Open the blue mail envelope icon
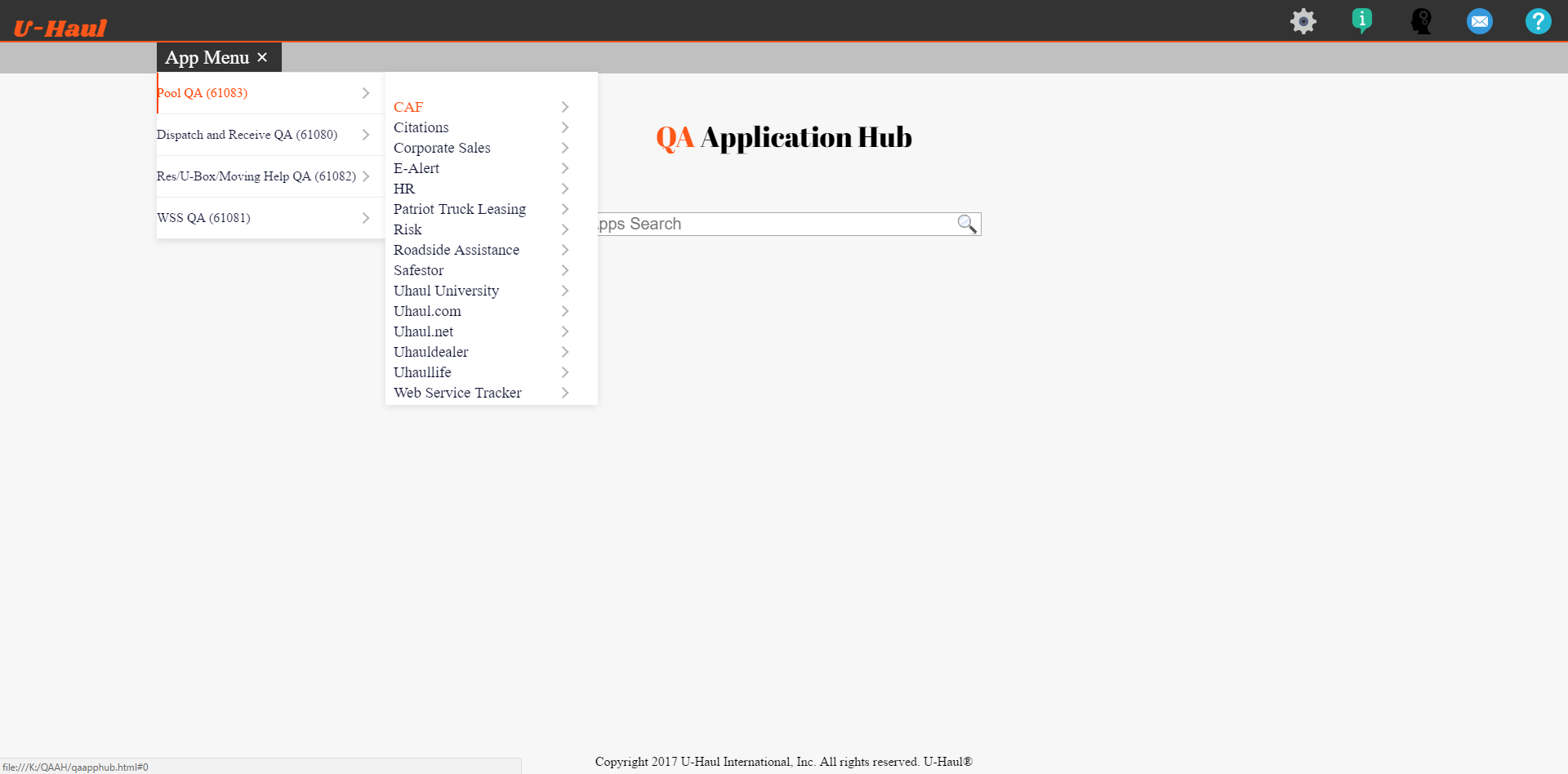The height and width of the screenshot is (774, 1568). tap(1480, 21)
